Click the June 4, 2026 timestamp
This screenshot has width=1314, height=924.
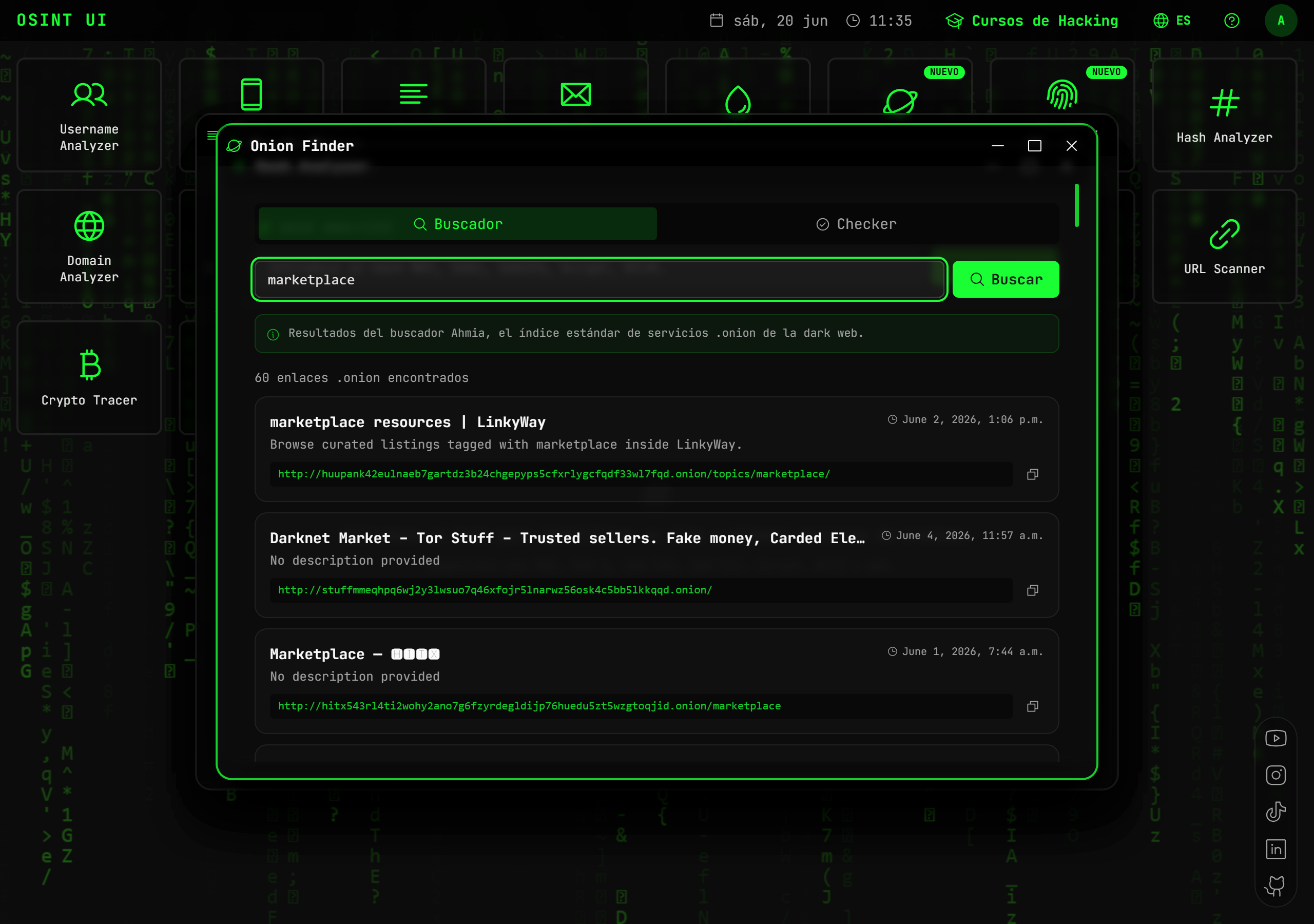click(962, 536)
